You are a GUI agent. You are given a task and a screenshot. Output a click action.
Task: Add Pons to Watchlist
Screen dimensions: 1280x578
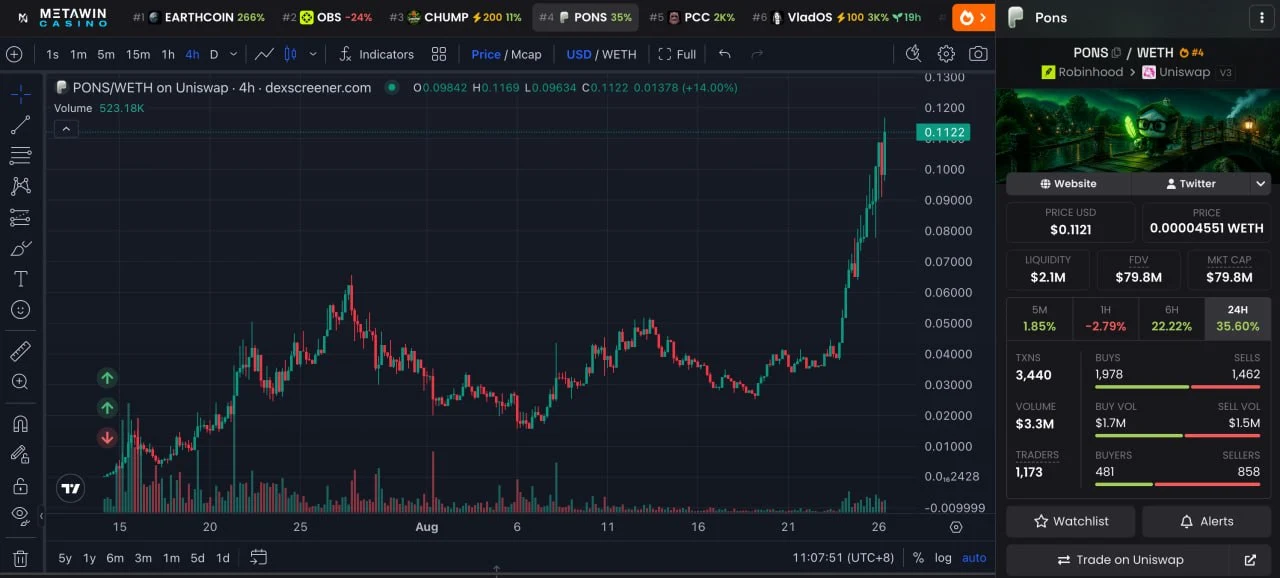click(x=1071, y=521)
